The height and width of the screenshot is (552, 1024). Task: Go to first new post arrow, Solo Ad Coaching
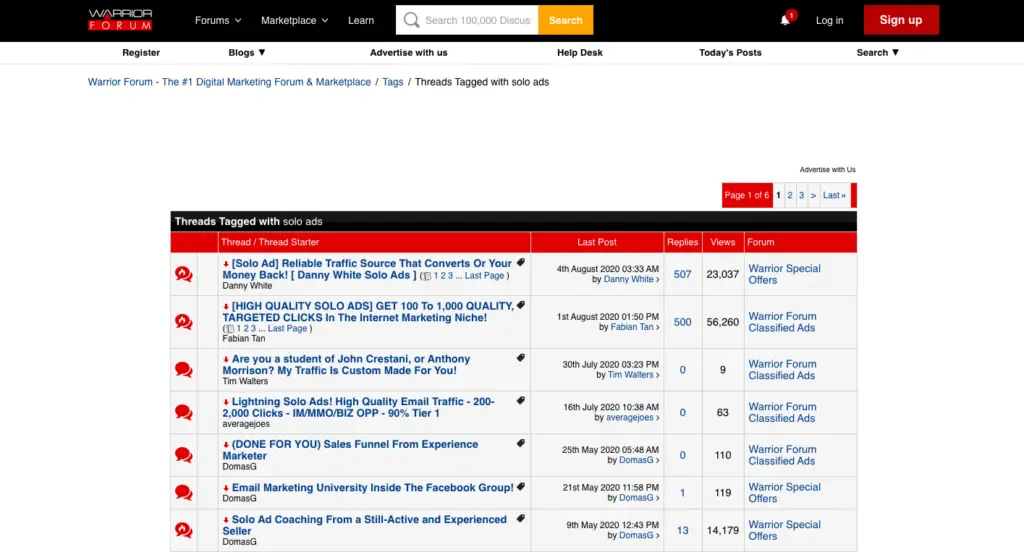click(226, 520)
